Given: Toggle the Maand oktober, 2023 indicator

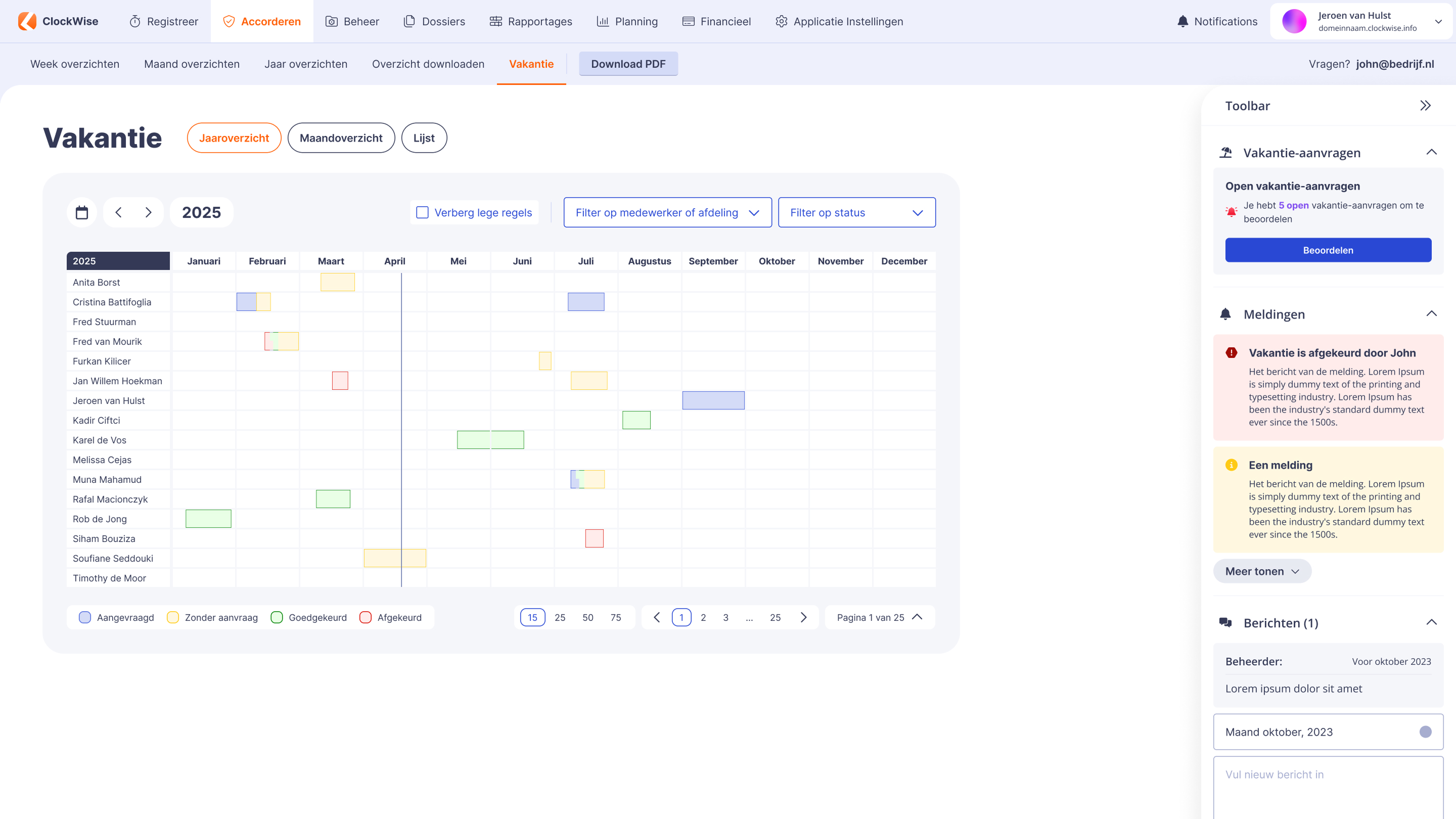Looking at the screenshot, I should pos(1425,732).
